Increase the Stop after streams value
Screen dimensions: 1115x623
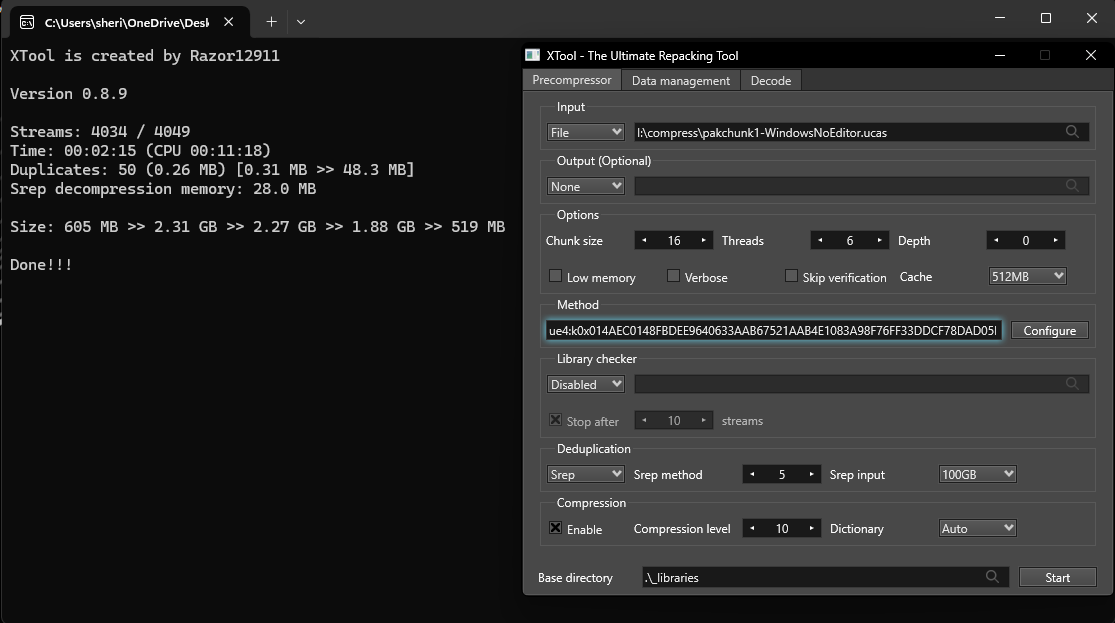click(703, 420)
